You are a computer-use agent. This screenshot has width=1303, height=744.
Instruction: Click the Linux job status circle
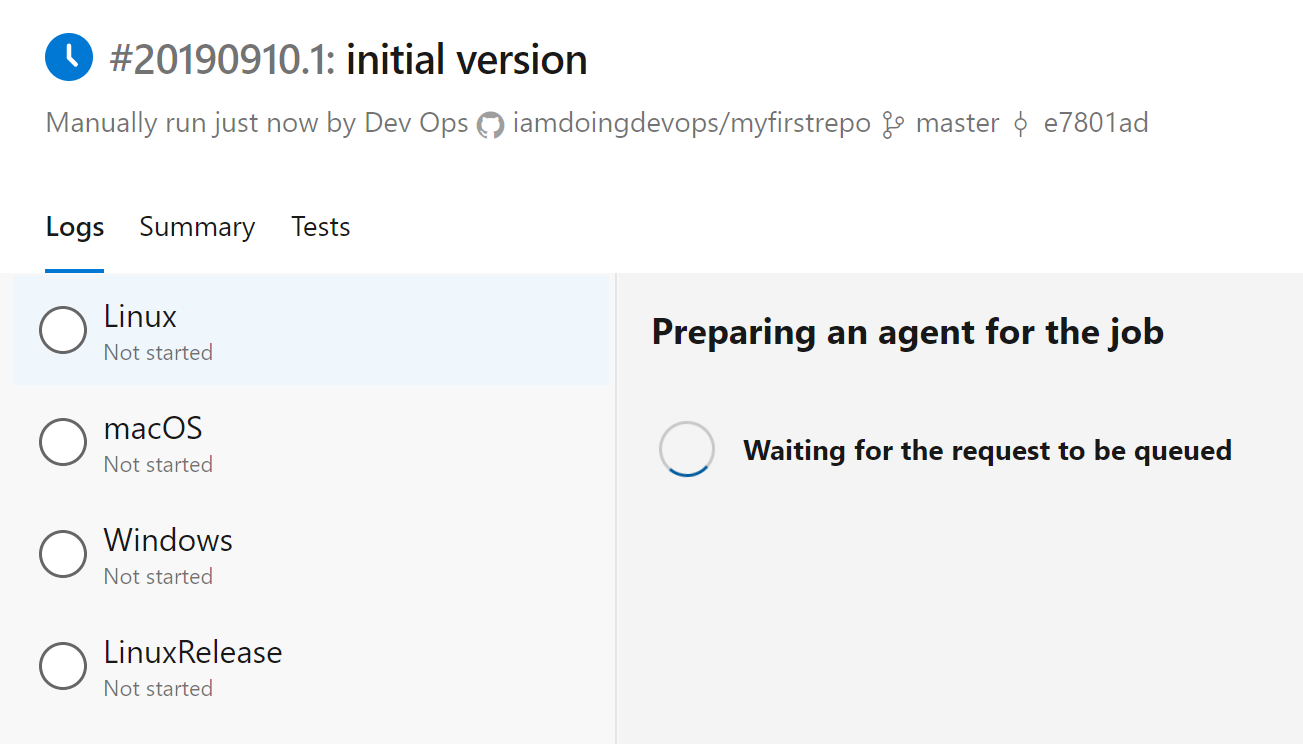pos(63,330)
